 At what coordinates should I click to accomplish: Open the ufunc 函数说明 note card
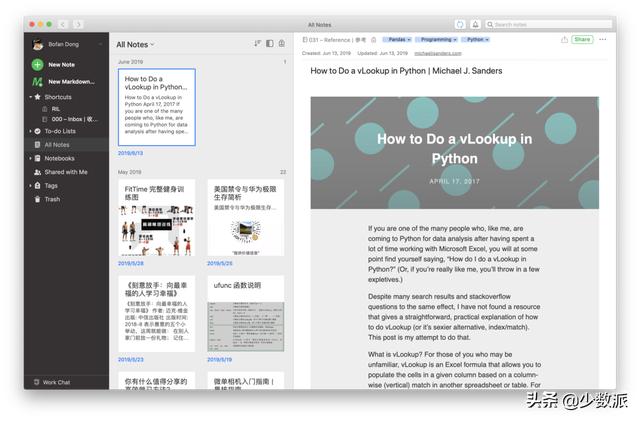pos(246,314)
